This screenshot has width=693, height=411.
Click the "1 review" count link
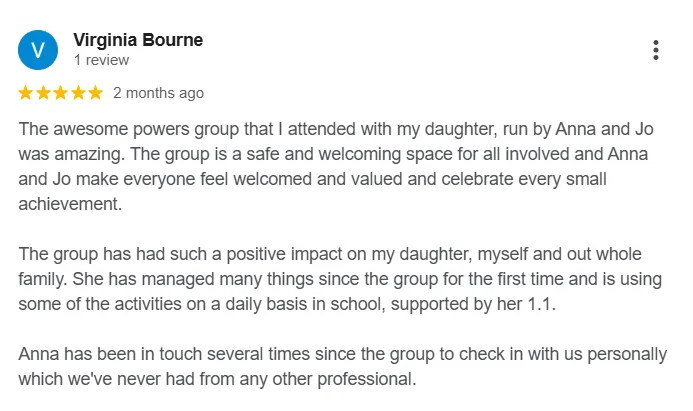(x=101, y=60)
